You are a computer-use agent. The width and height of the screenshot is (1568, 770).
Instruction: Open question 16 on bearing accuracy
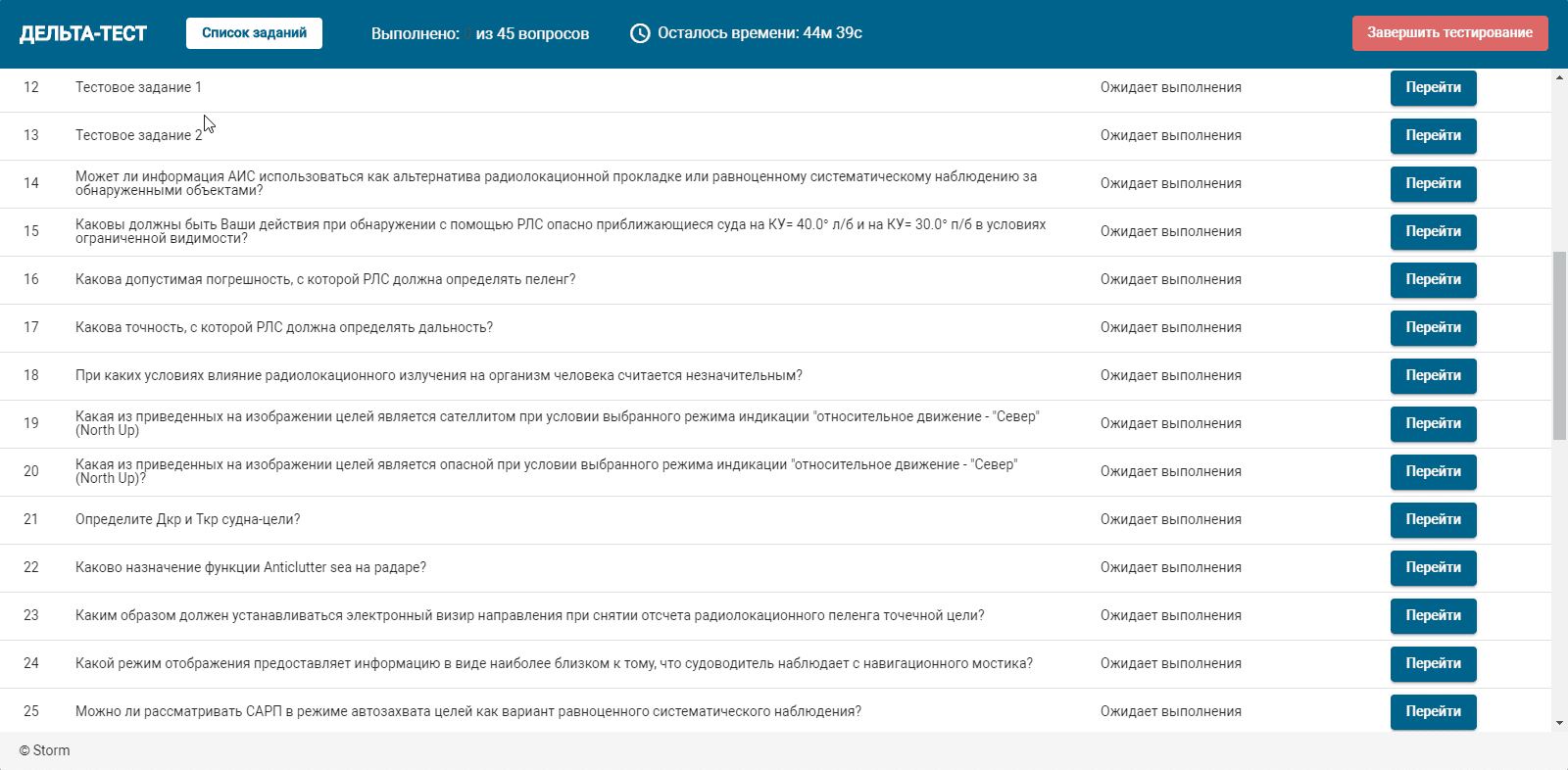pyautogui.click(x=1433, y=280)
